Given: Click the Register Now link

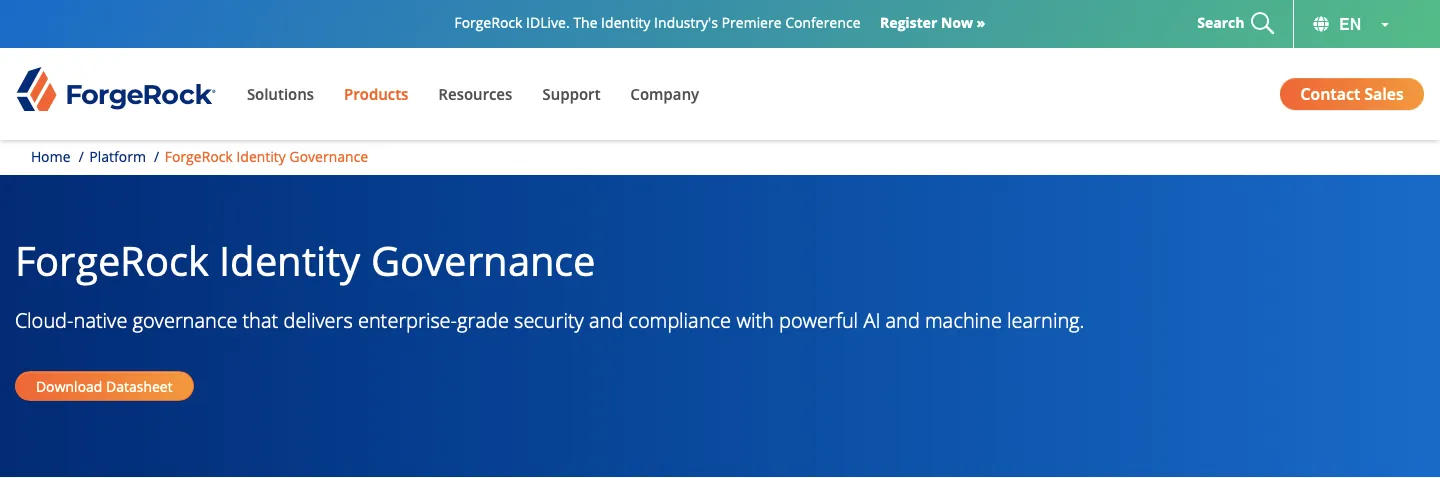Looking at the screenshot, I should [x=932, y=23].
